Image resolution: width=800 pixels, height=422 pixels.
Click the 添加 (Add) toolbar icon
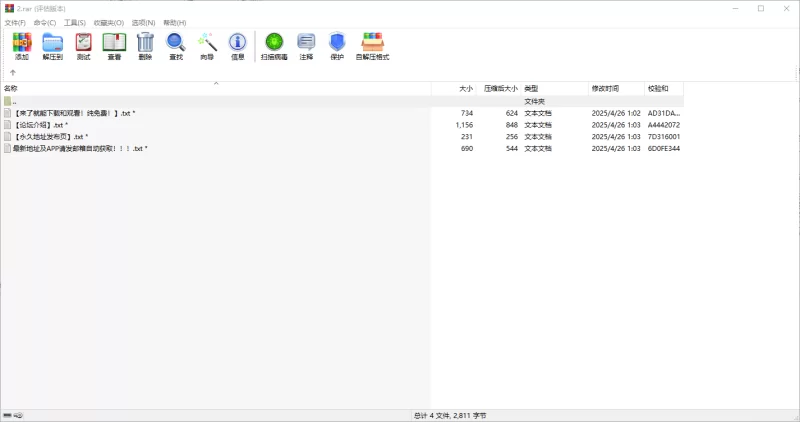tap(22, 45)
